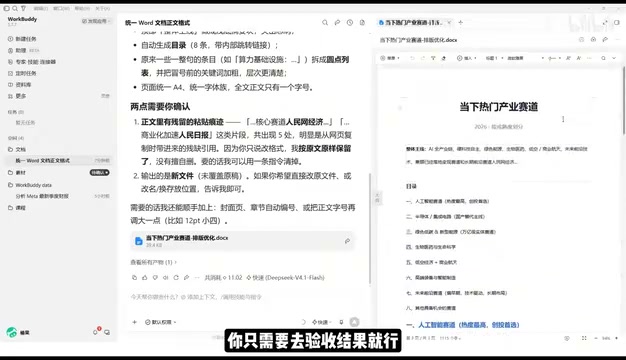Viewport: 626px width, 360px height.
Task: Give the response a thumbs up
Action: click(145, 277)
